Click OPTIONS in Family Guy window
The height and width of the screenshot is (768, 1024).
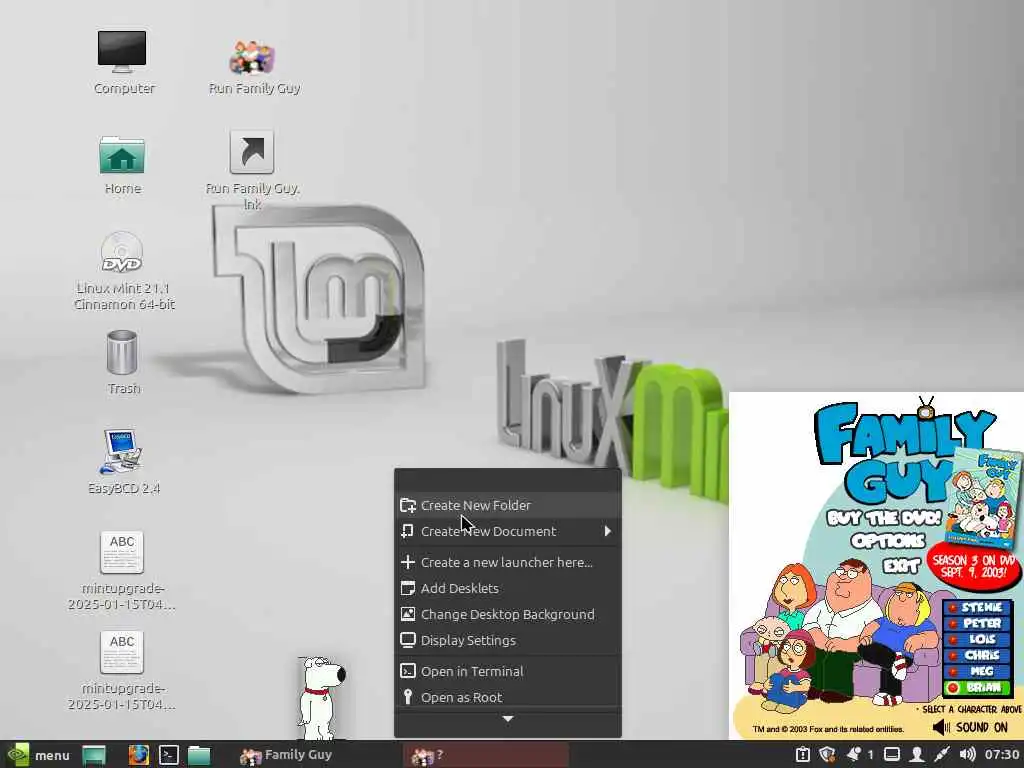tap(888, 541)
